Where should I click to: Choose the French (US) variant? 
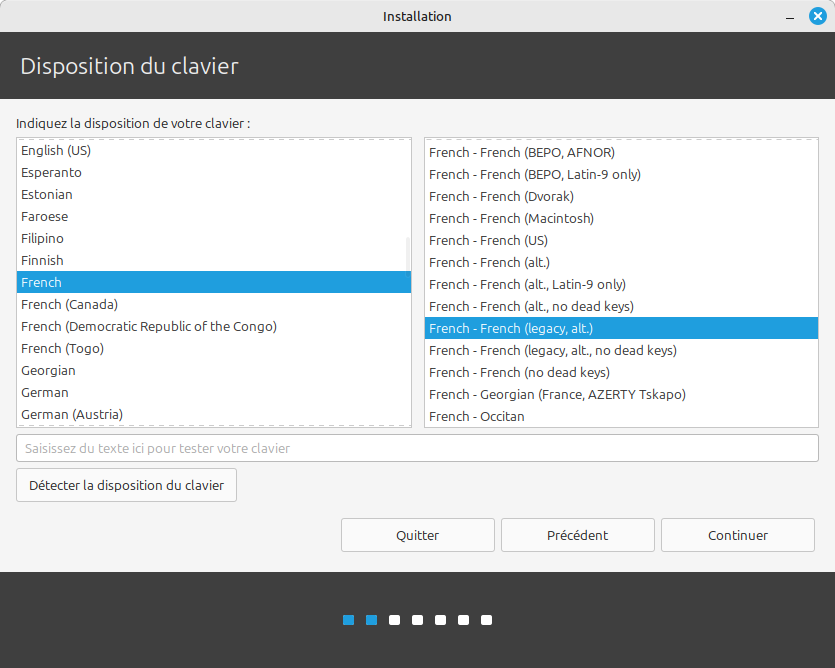(621, 241)
